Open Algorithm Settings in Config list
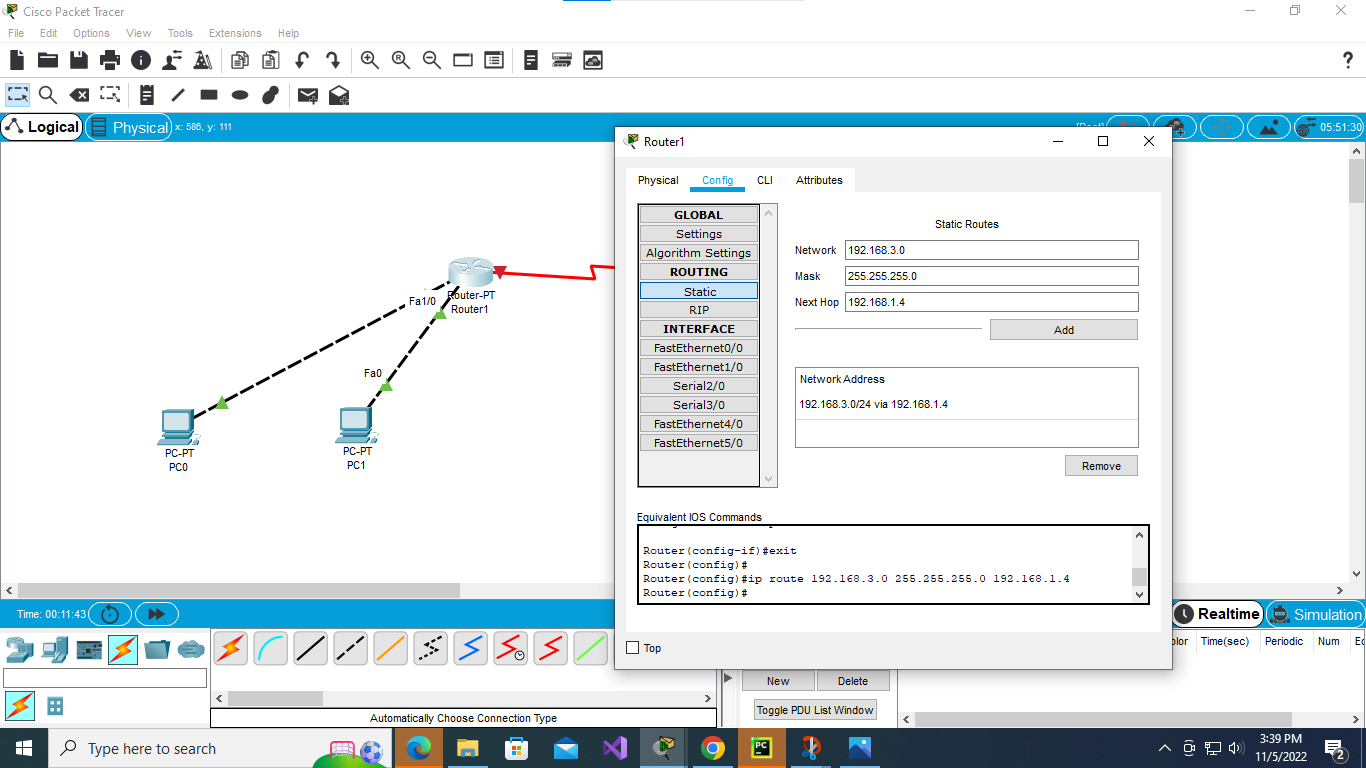The width and height of the screenshot is (1366, 768). coord(699,253)
